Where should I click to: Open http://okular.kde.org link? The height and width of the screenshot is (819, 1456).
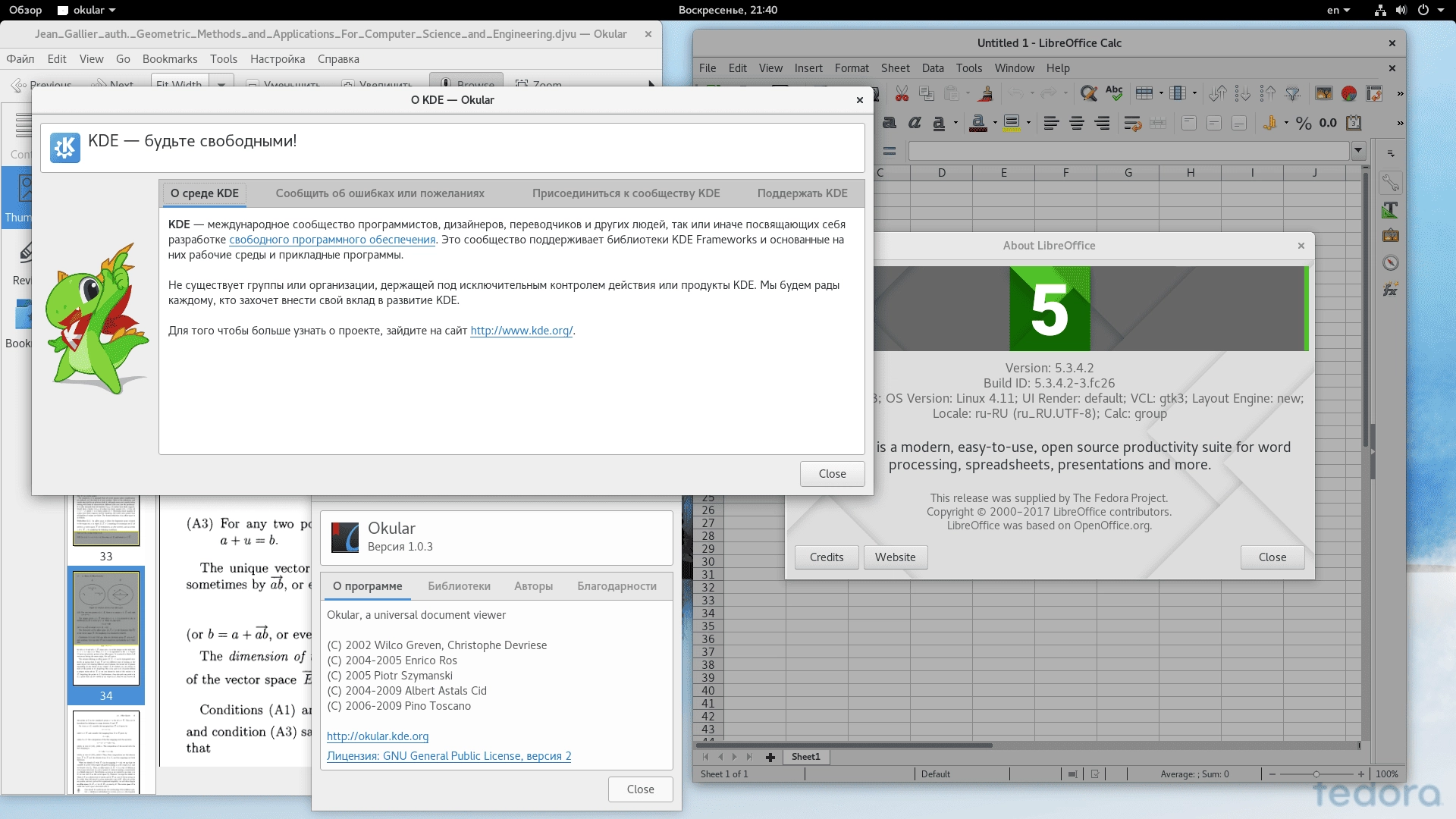point(378,736)
